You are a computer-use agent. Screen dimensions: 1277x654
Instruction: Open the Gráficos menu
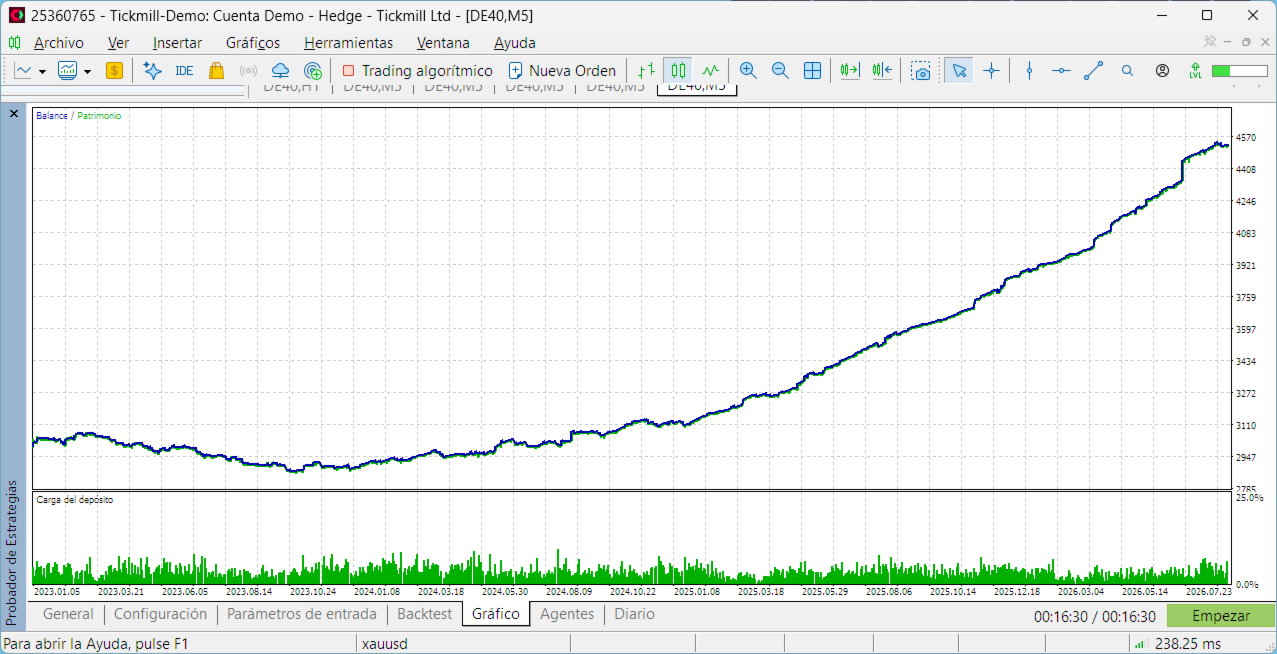click(x=253, y=43)
